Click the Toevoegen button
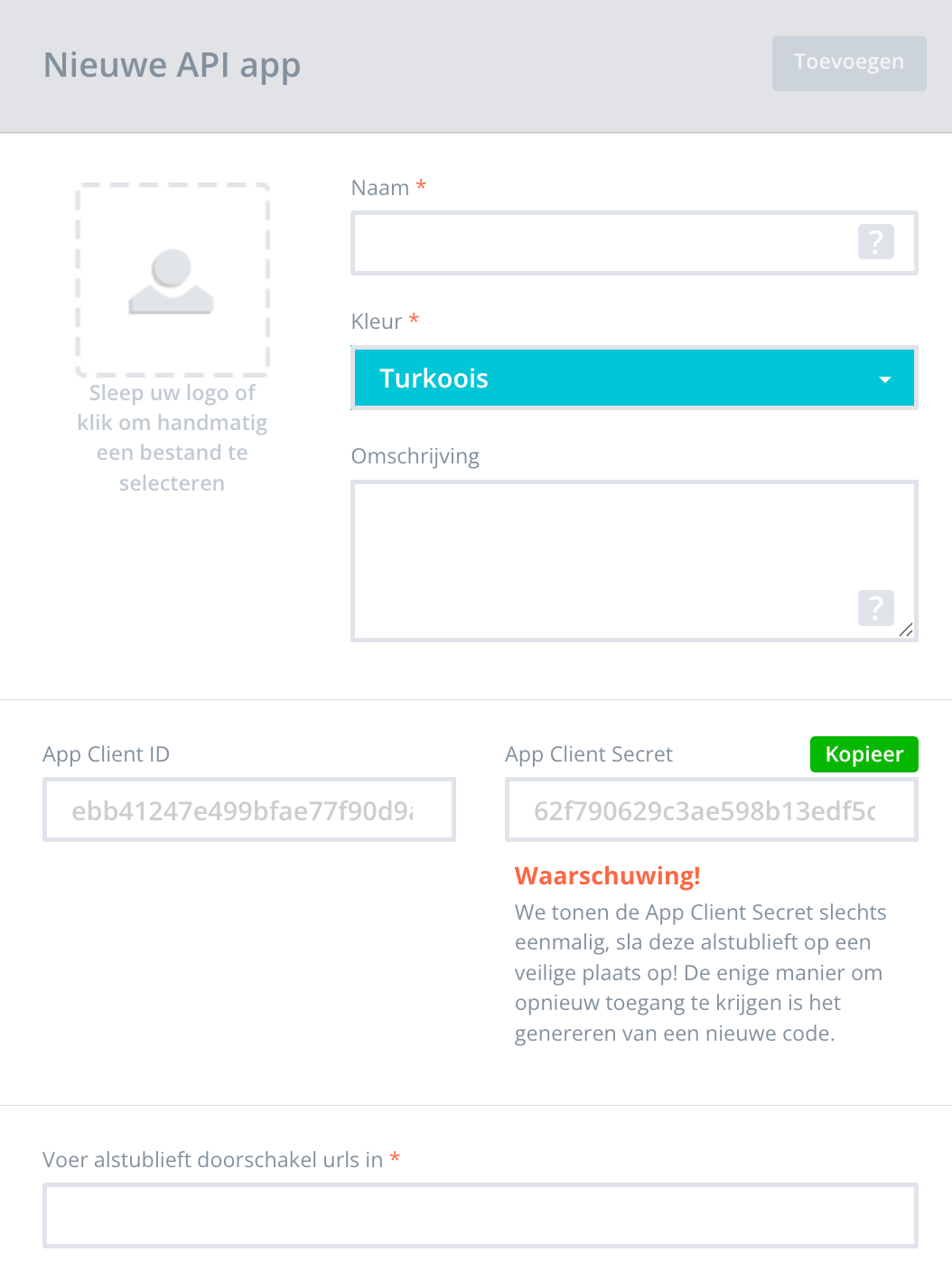The width and height of the screenshot is (952, 1281). pyautogui.click(x=849, y=63)
